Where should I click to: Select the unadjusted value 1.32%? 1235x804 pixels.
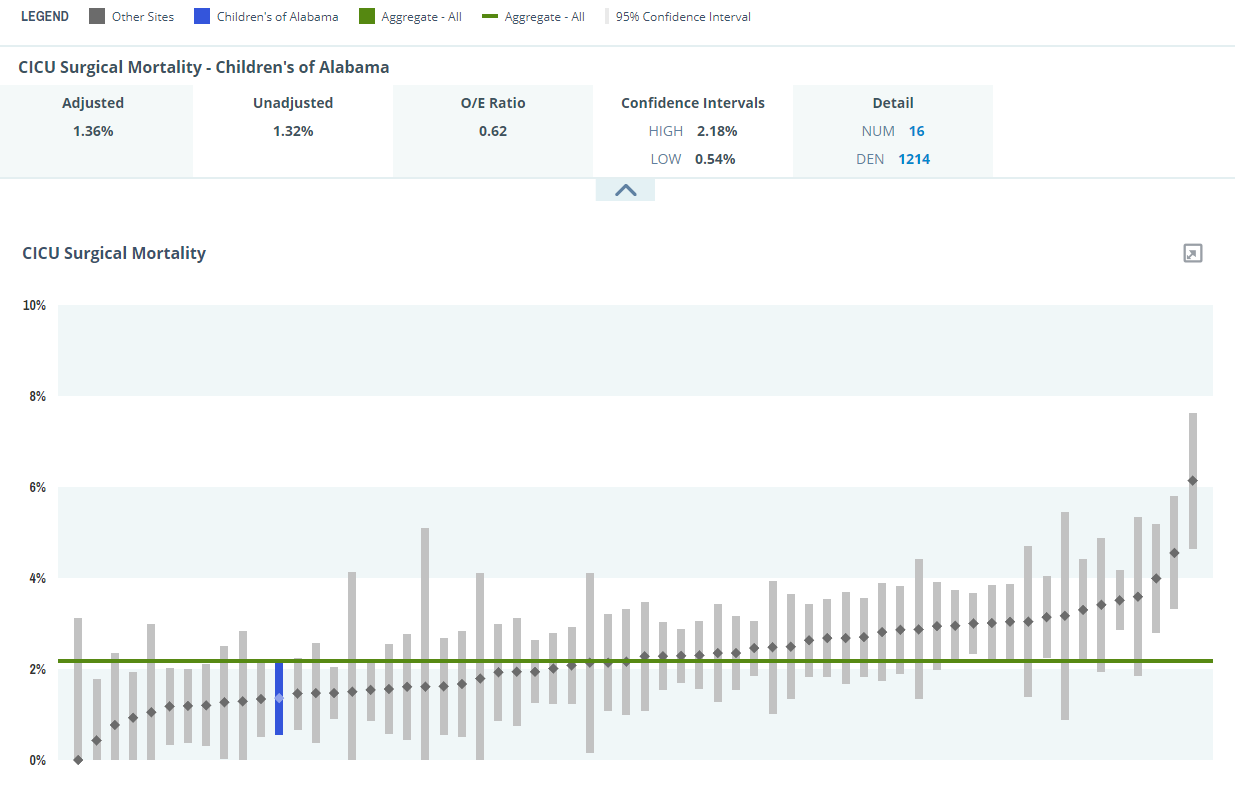pos(293,131)
